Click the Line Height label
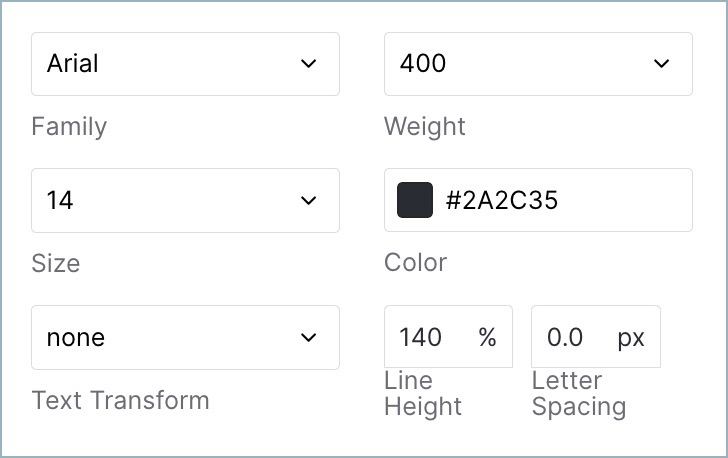Image resolution: width=728 pixels, height=458 pixels. 422,394
